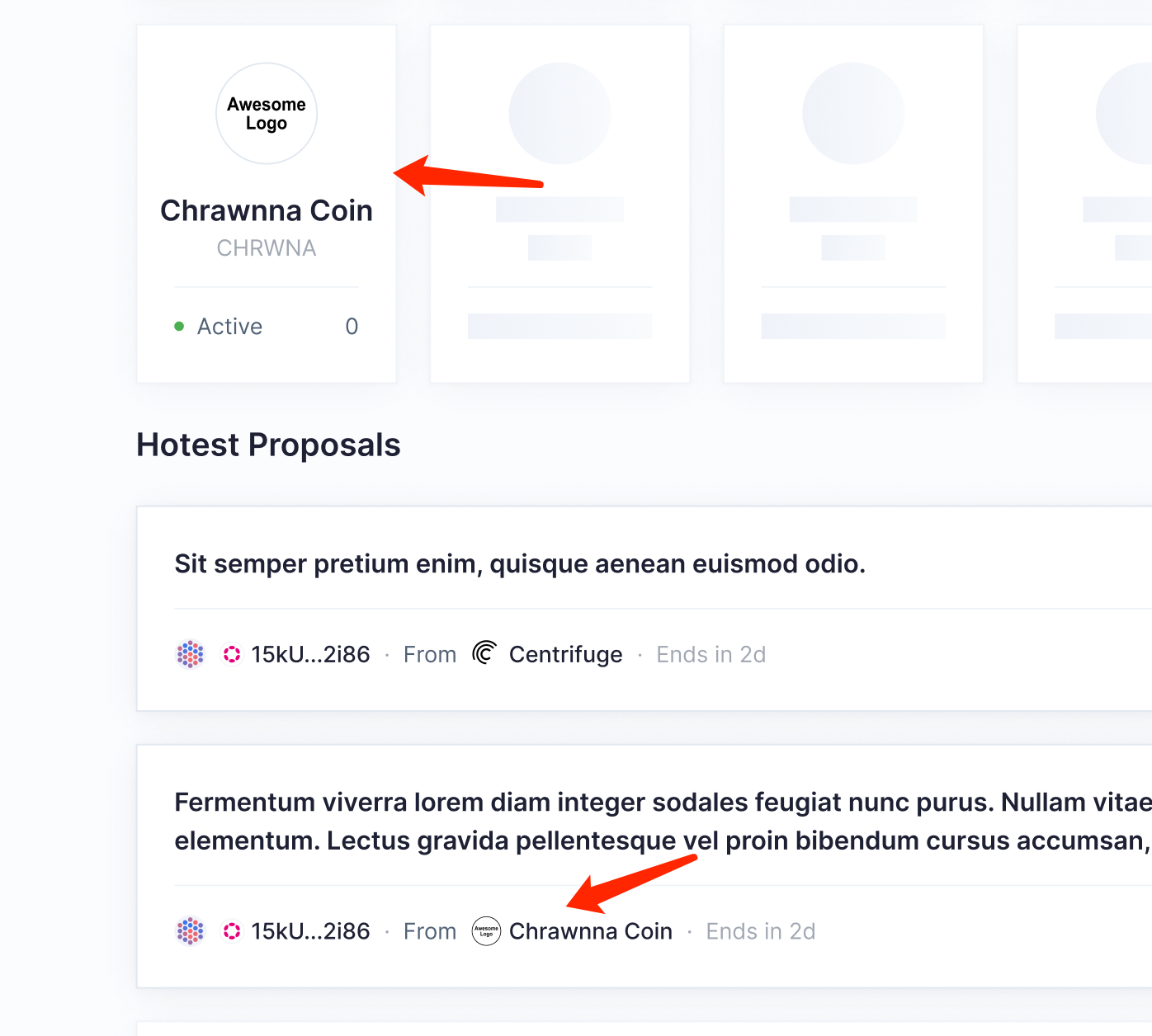Click the Hotest Proposals heading

268,445
